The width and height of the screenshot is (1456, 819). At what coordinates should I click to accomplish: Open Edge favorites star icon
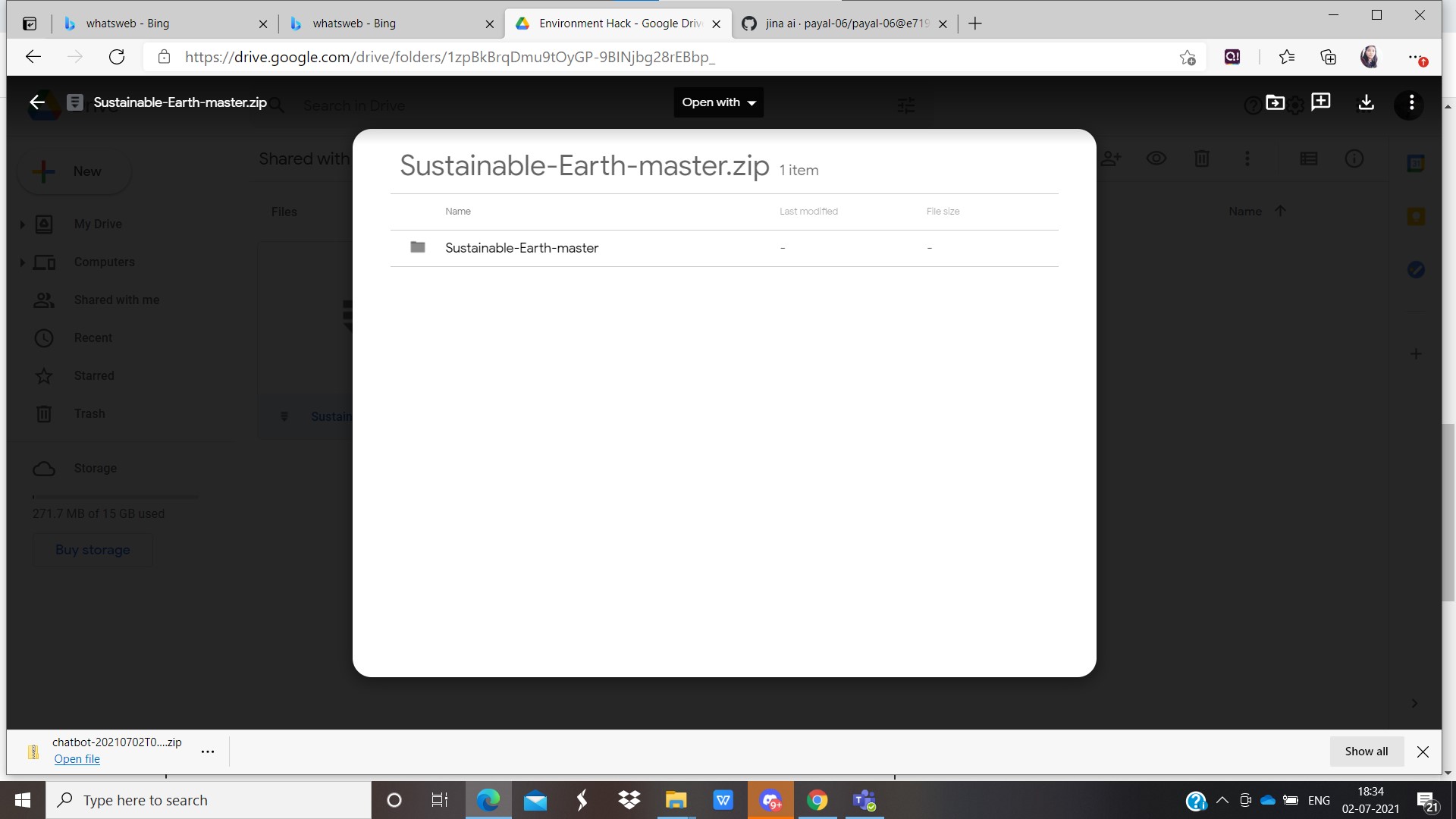(x=1286, y=57)
